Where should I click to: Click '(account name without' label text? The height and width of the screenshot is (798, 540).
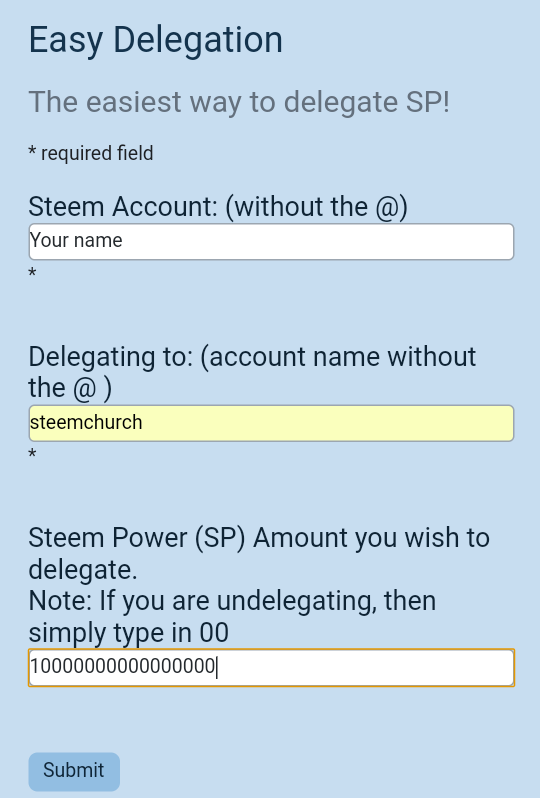point(338,357)
